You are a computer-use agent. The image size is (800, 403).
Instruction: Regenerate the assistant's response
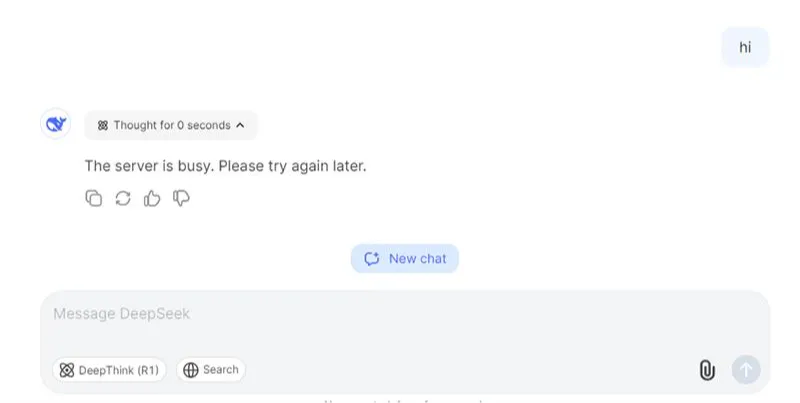pos(123,198)
